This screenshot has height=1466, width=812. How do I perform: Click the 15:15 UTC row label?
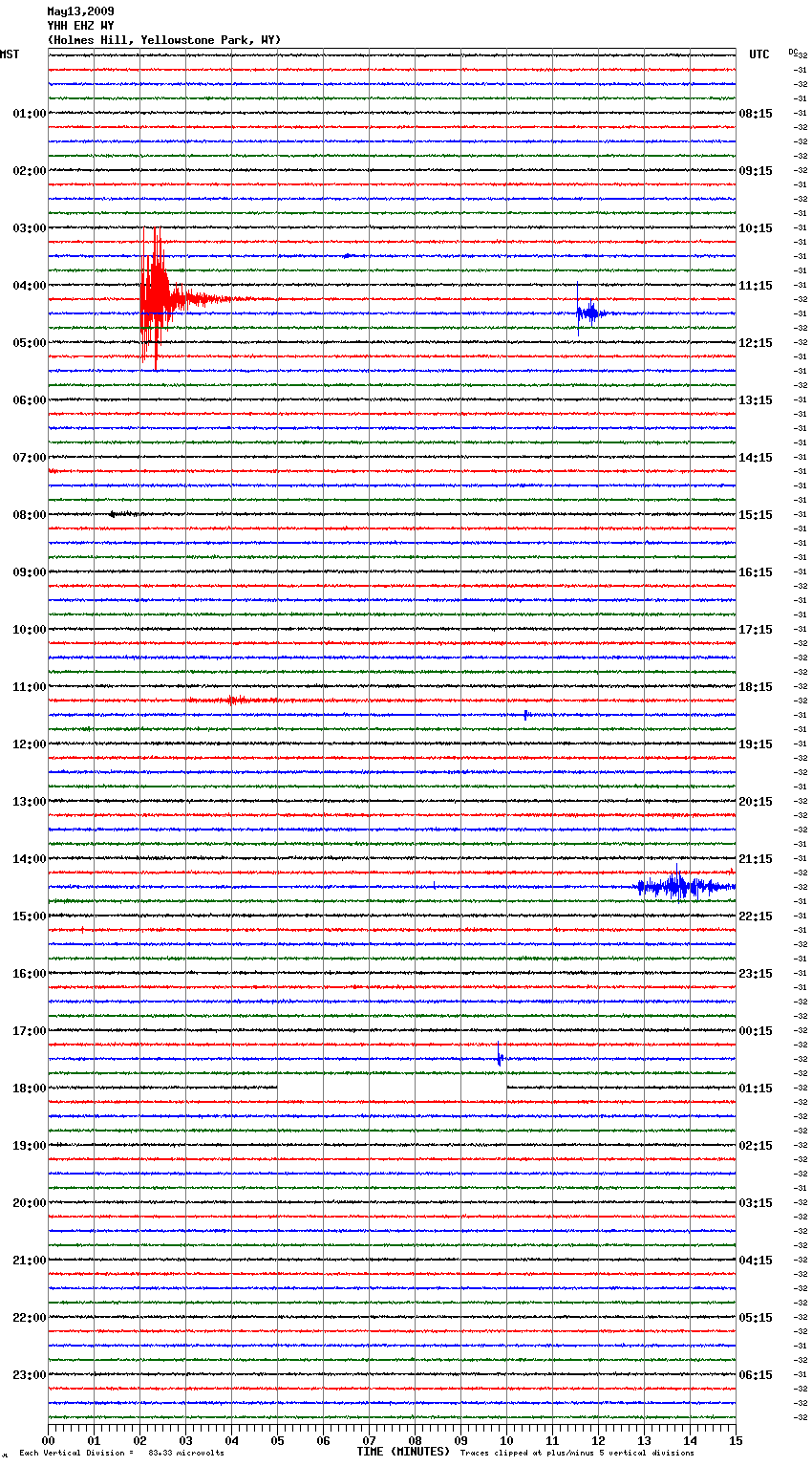(x=756, y=515)
